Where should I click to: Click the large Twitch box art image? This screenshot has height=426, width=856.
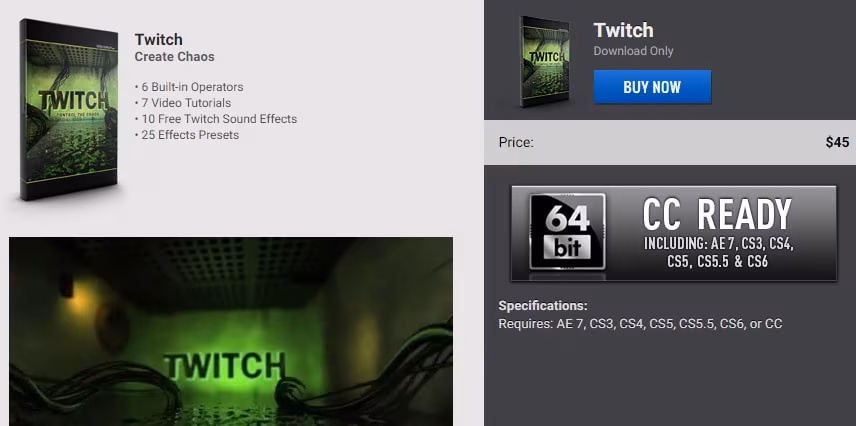[69, 109]
